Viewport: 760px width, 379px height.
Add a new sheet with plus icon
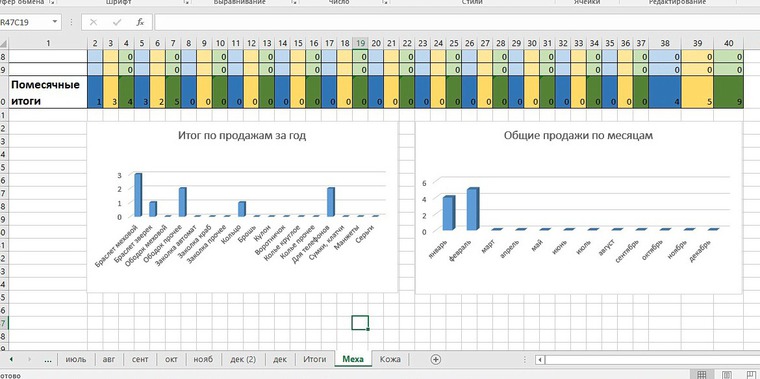[436, 359]
